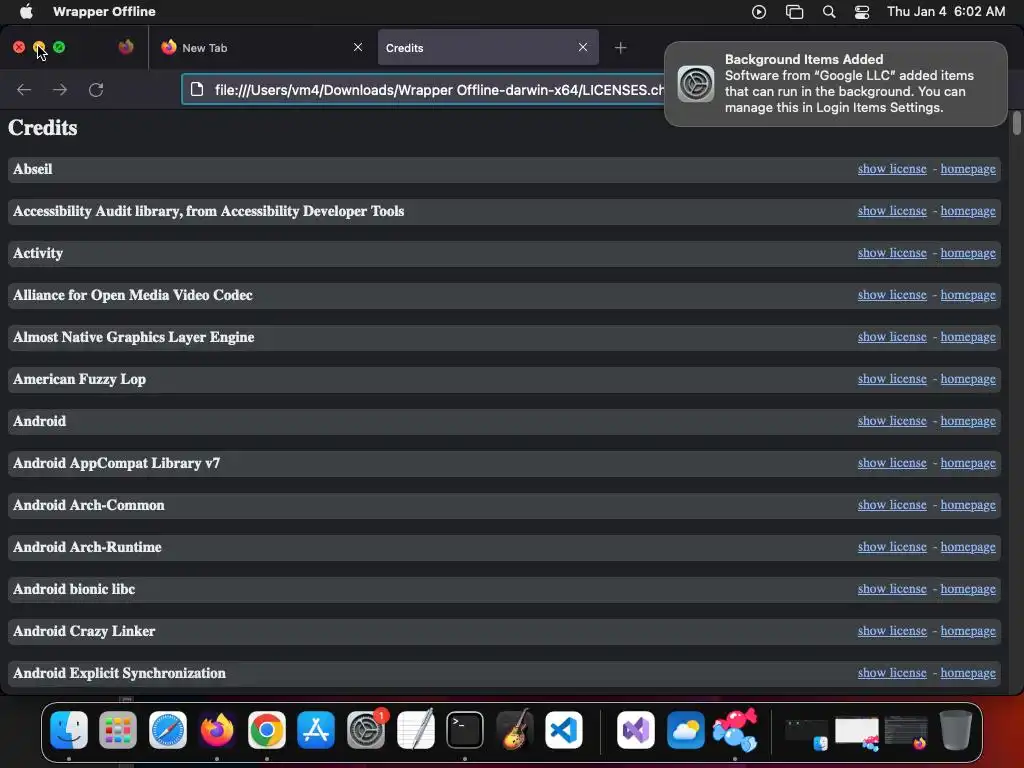Open System Settings from the Dock
The width and height of the screenshot is (1024, 768).
coord(366,729)
